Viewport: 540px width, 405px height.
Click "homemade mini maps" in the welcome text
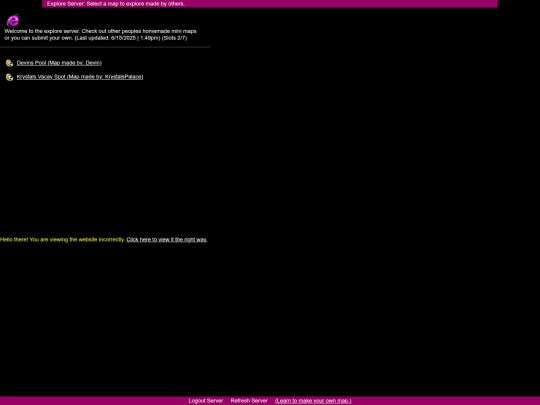tap(169, 31)
